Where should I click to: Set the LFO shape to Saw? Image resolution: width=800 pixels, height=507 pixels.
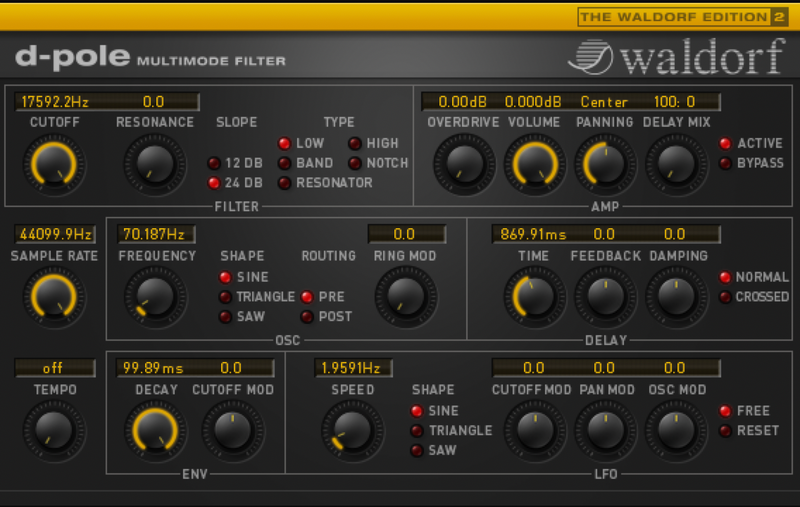click(417, 451)
